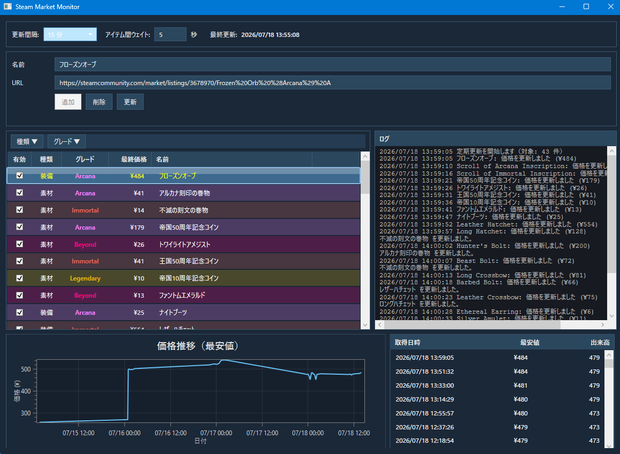Click the history table scroll-up arrow
The height and width of the screenshot is (454, 620).
(609, 355)
